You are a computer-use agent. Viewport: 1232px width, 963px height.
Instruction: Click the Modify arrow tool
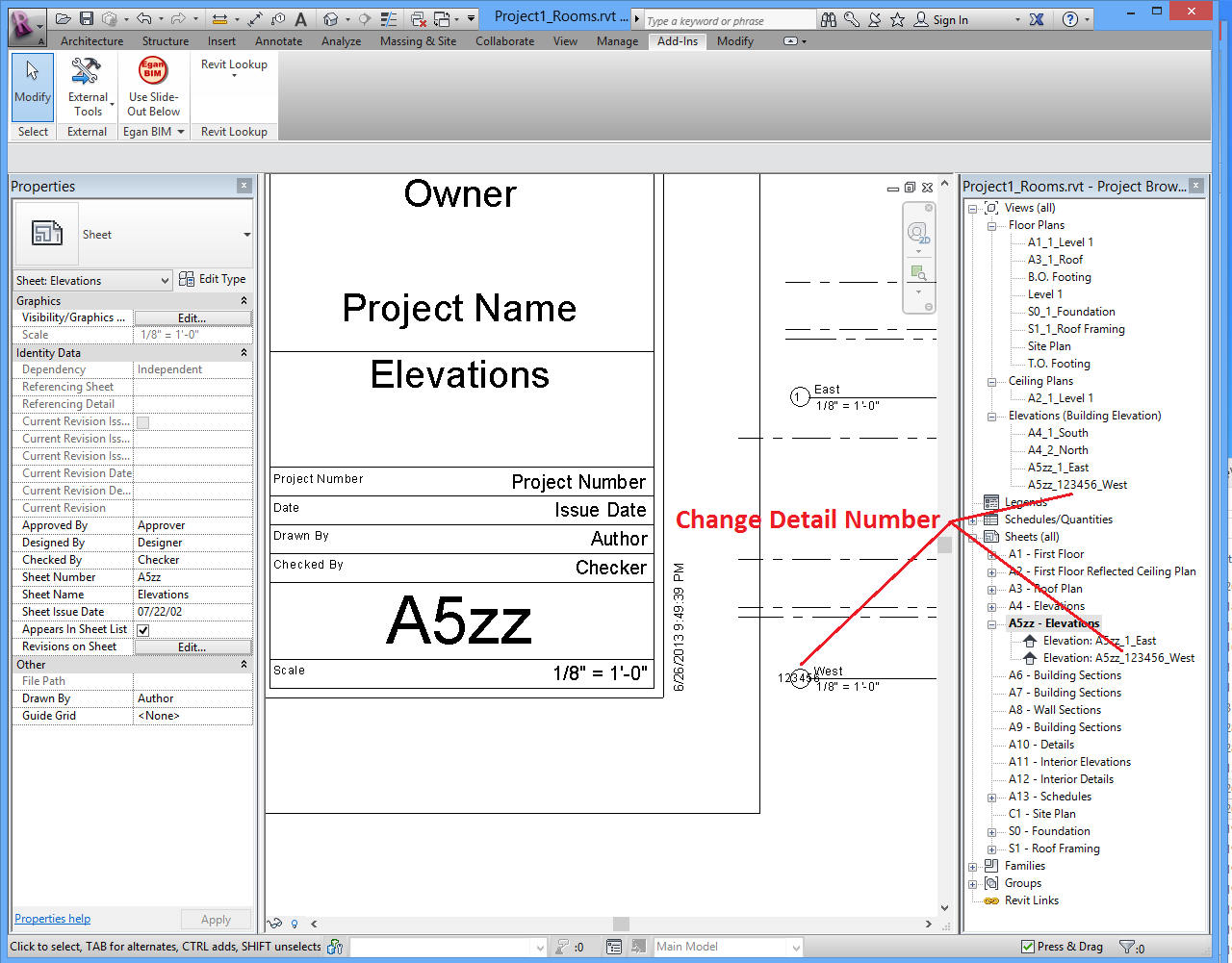(33, 86)
